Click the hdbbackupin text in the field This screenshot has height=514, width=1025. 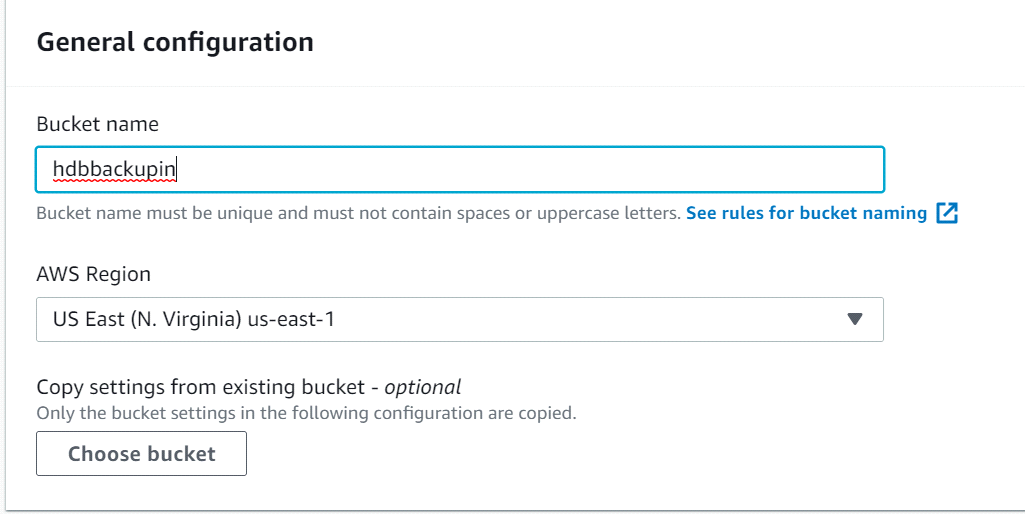115,170
